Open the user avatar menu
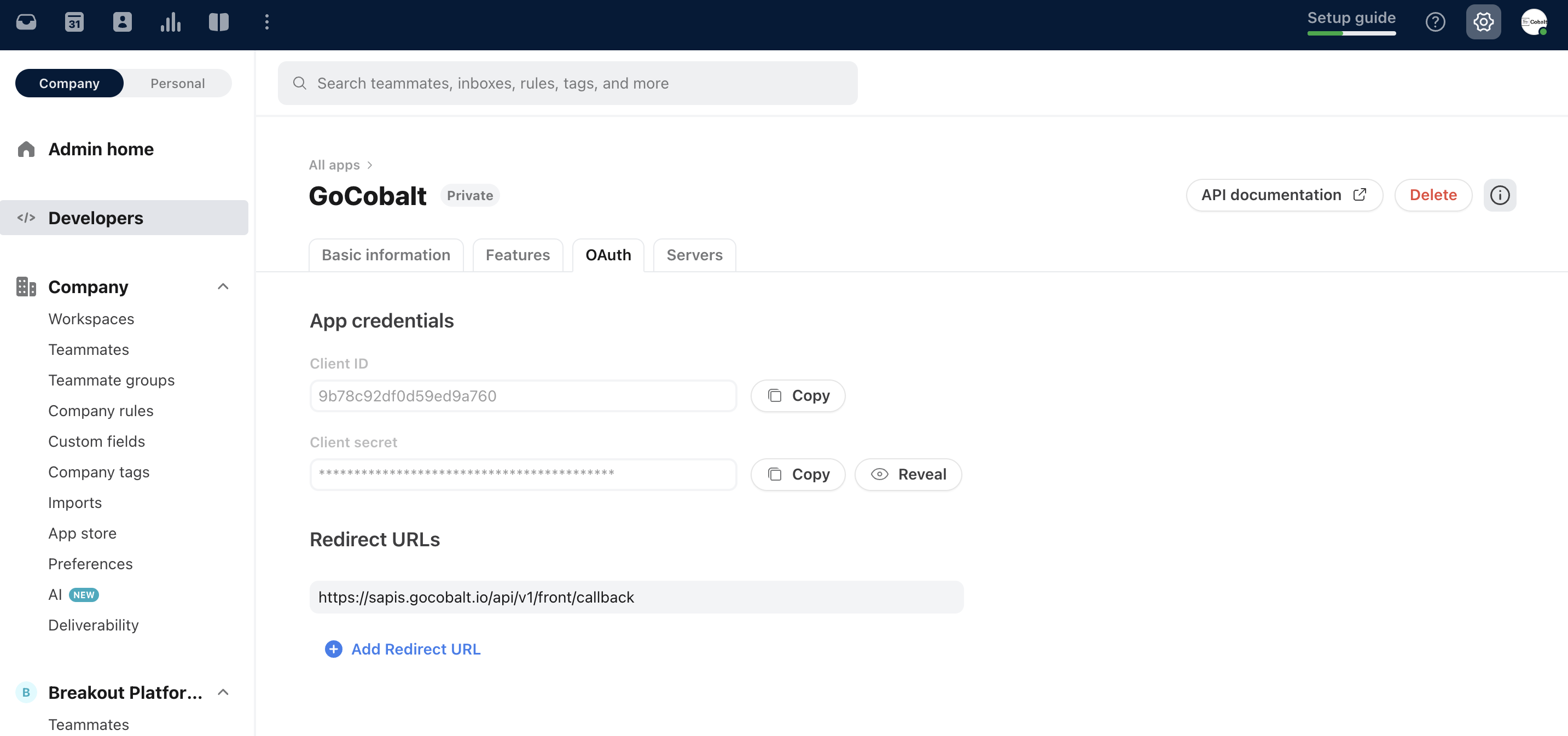 coord(1534,22)
